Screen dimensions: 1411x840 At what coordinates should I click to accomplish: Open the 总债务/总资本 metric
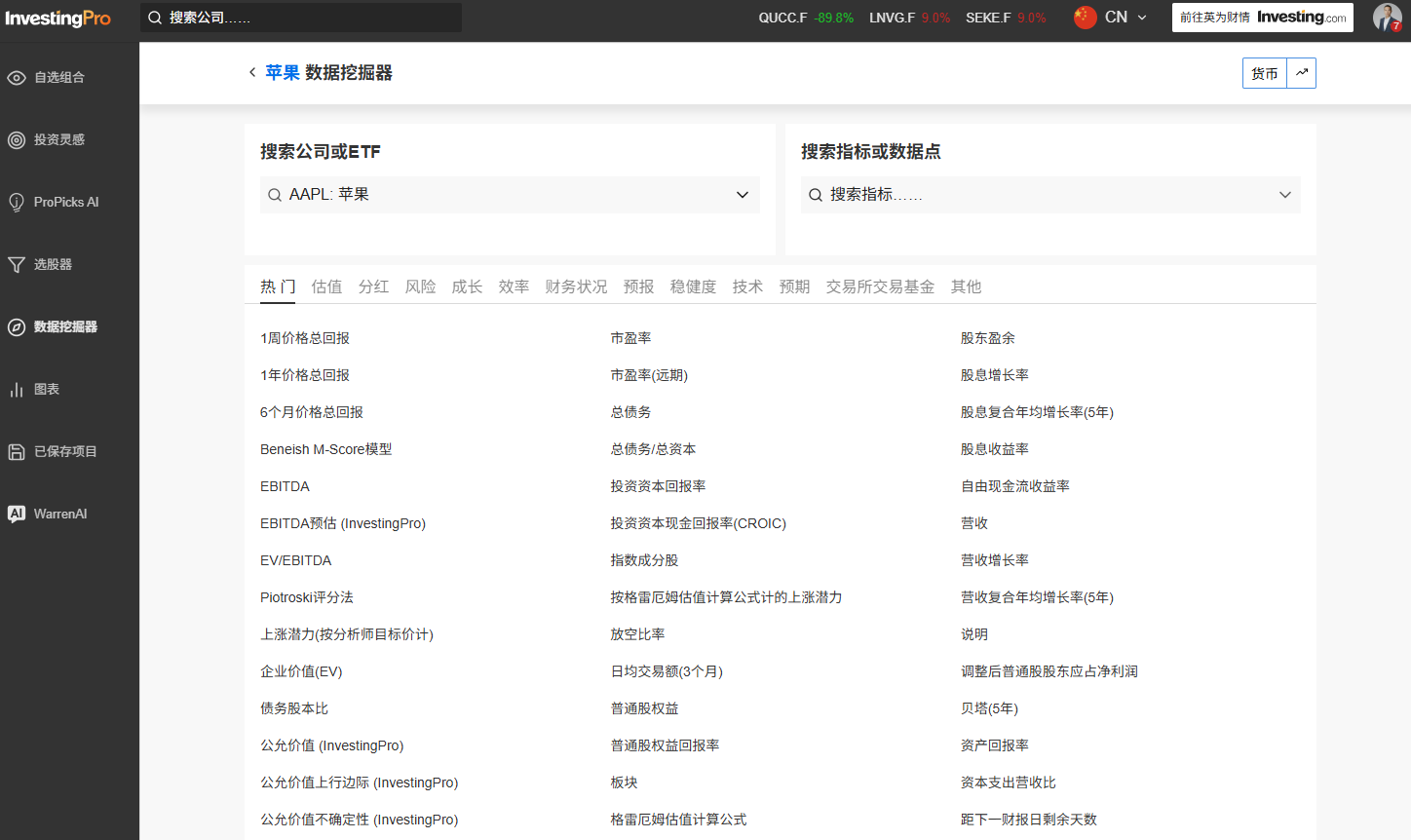pos(653,449)
